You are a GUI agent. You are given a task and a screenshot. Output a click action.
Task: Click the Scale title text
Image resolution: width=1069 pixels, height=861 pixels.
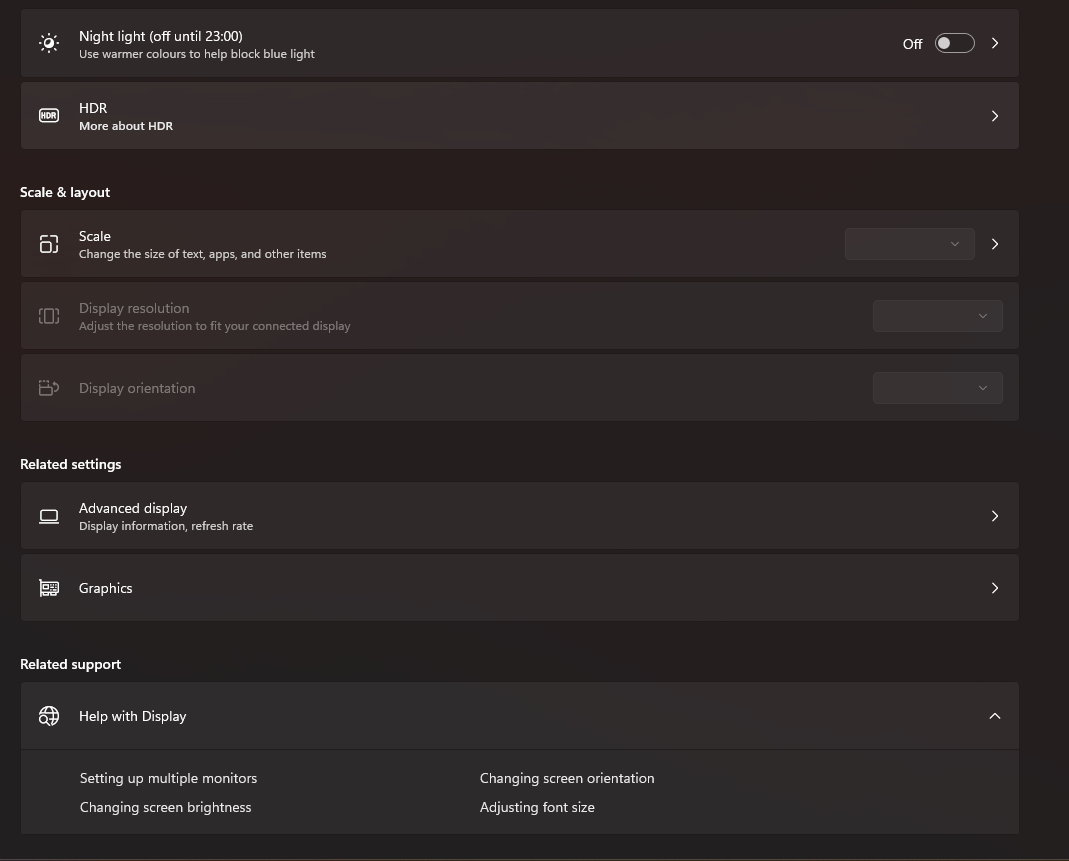(x=95, y=237)
